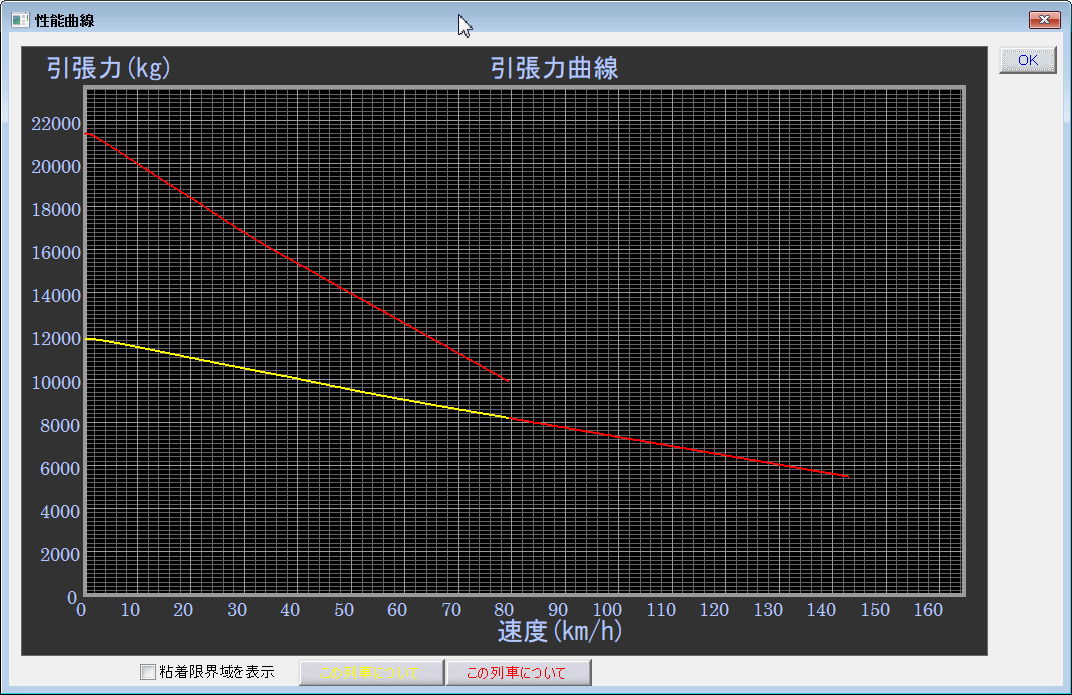This screenshot has height=695, width=1072.
Task: Close the 性能曲線 window
Action: click(x=1044, y=20)
